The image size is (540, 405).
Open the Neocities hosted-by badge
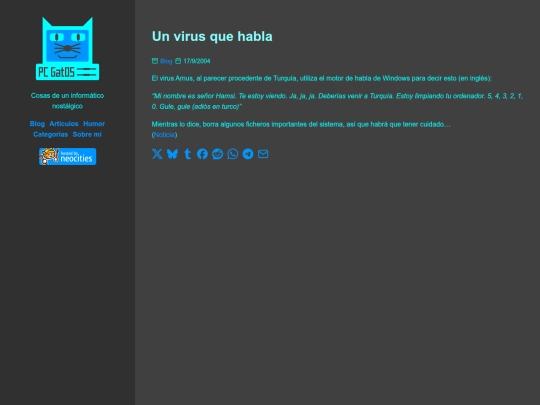click(x=68, y=156)
